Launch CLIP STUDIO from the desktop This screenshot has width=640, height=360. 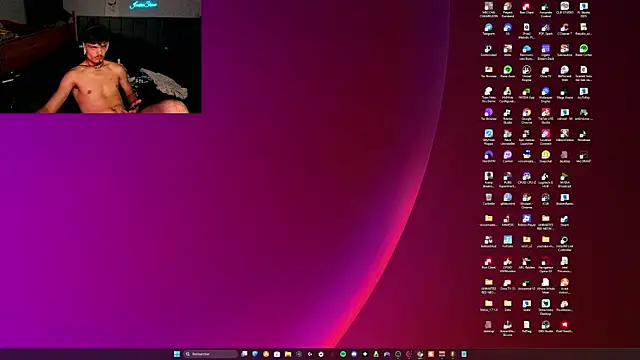564,8
